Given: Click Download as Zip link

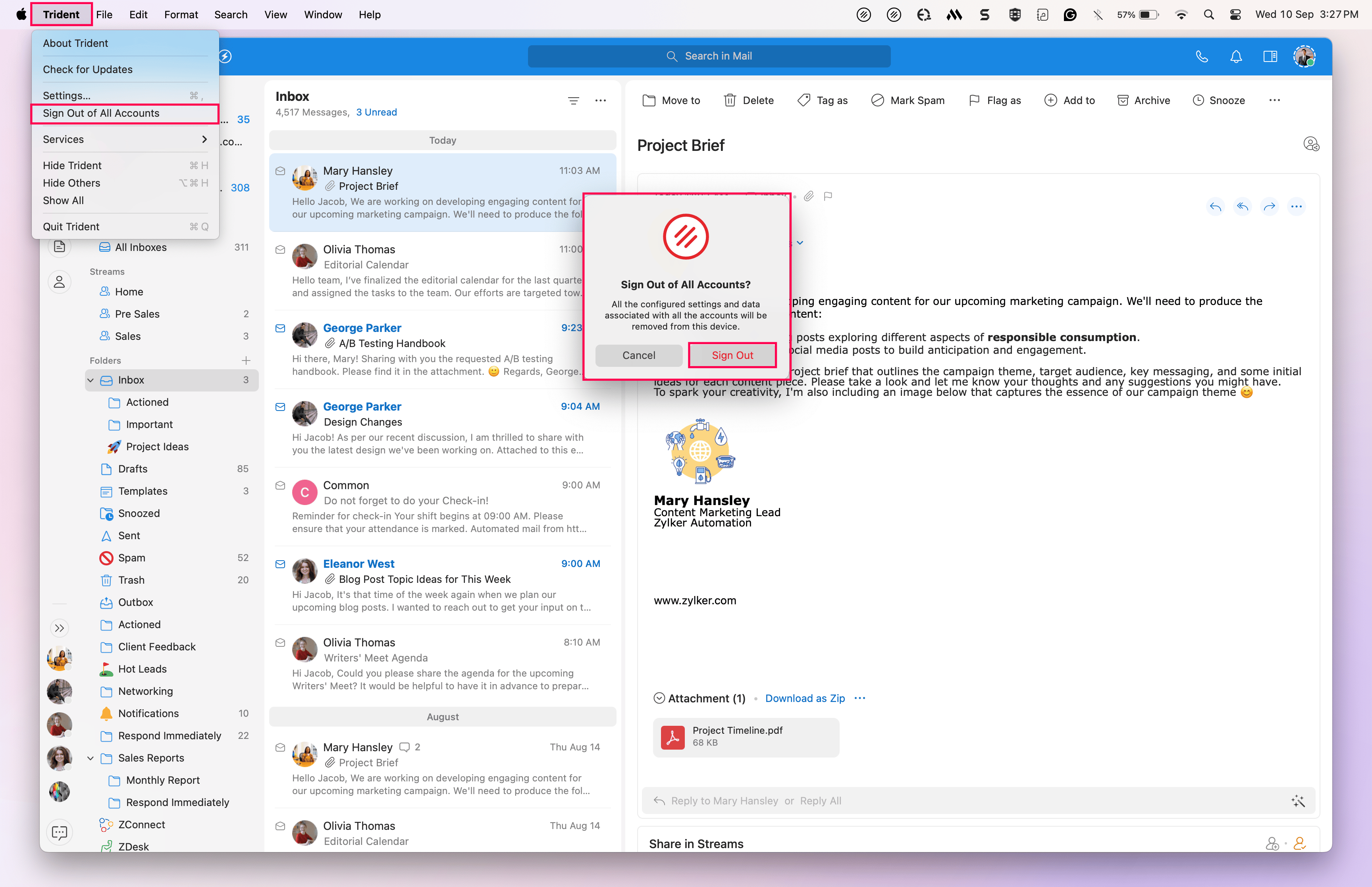Looking at the screenshot, I should click(804, 698).
